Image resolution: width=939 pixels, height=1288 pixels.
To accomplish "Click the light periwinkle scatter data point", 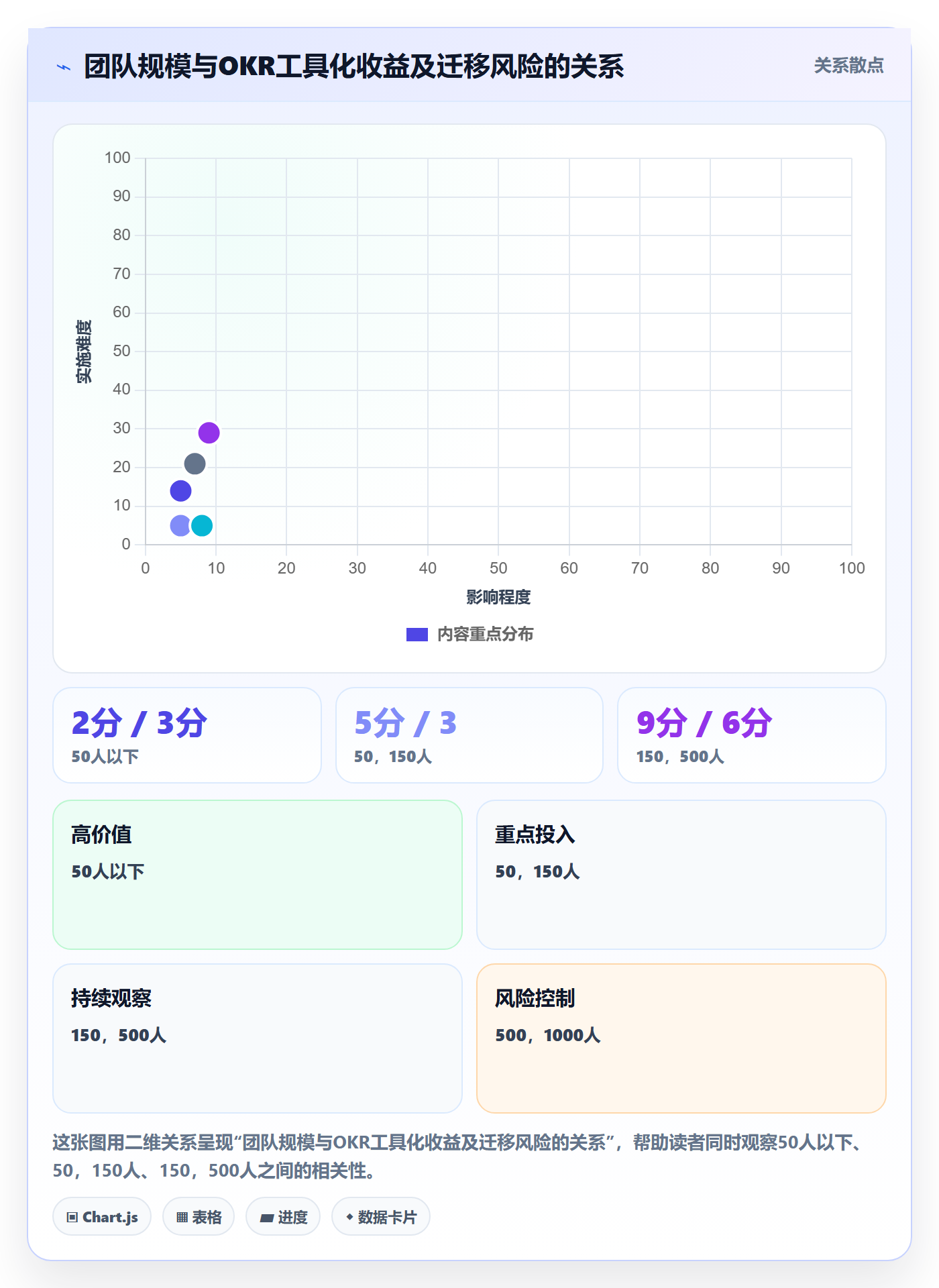I will pyautogui.click(x=180, y=525).
